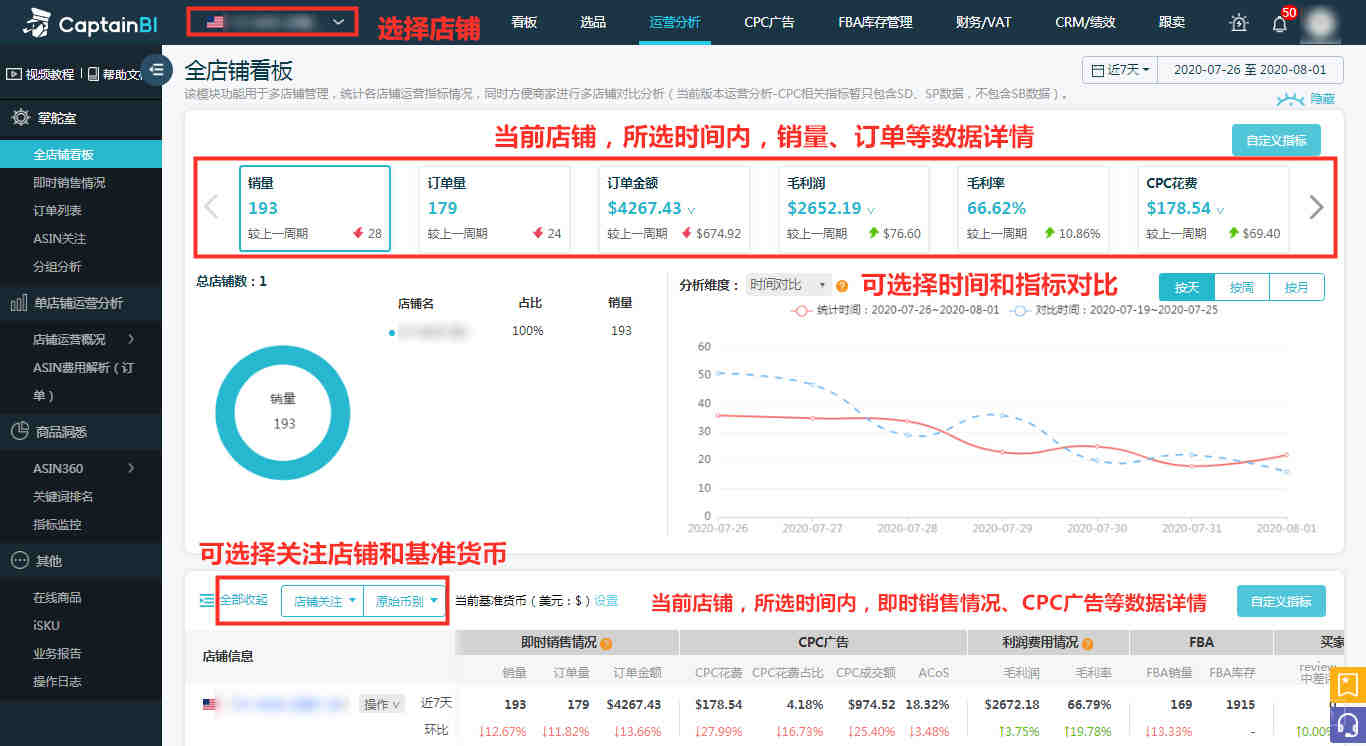
Task: Select the 毛利率 metric card
Action: 1033,208
